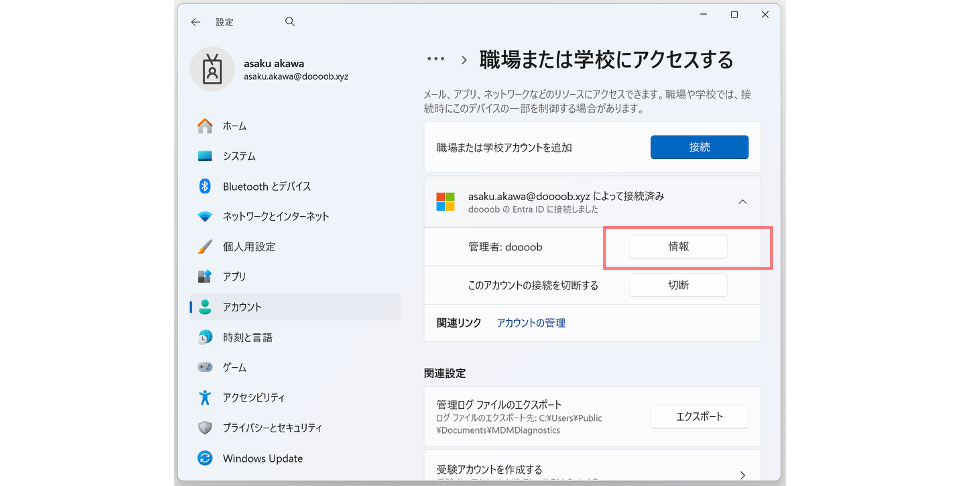Open the breadcrumb ellipsis menu
This screenshot has width=960, height=486.
click(x=435, y=60)
